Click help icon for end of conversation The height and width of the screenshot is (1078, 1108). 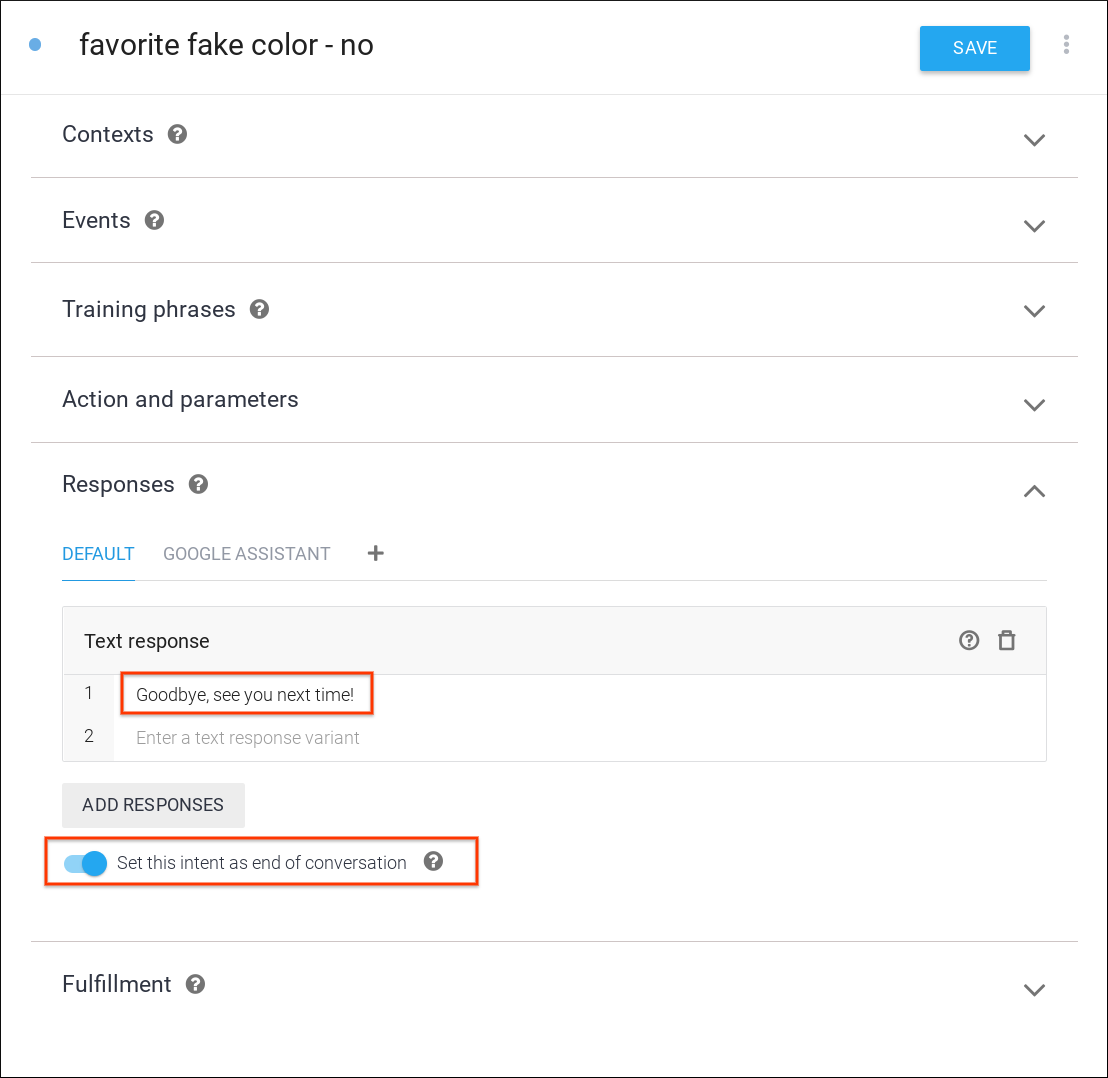click(433, 862)
